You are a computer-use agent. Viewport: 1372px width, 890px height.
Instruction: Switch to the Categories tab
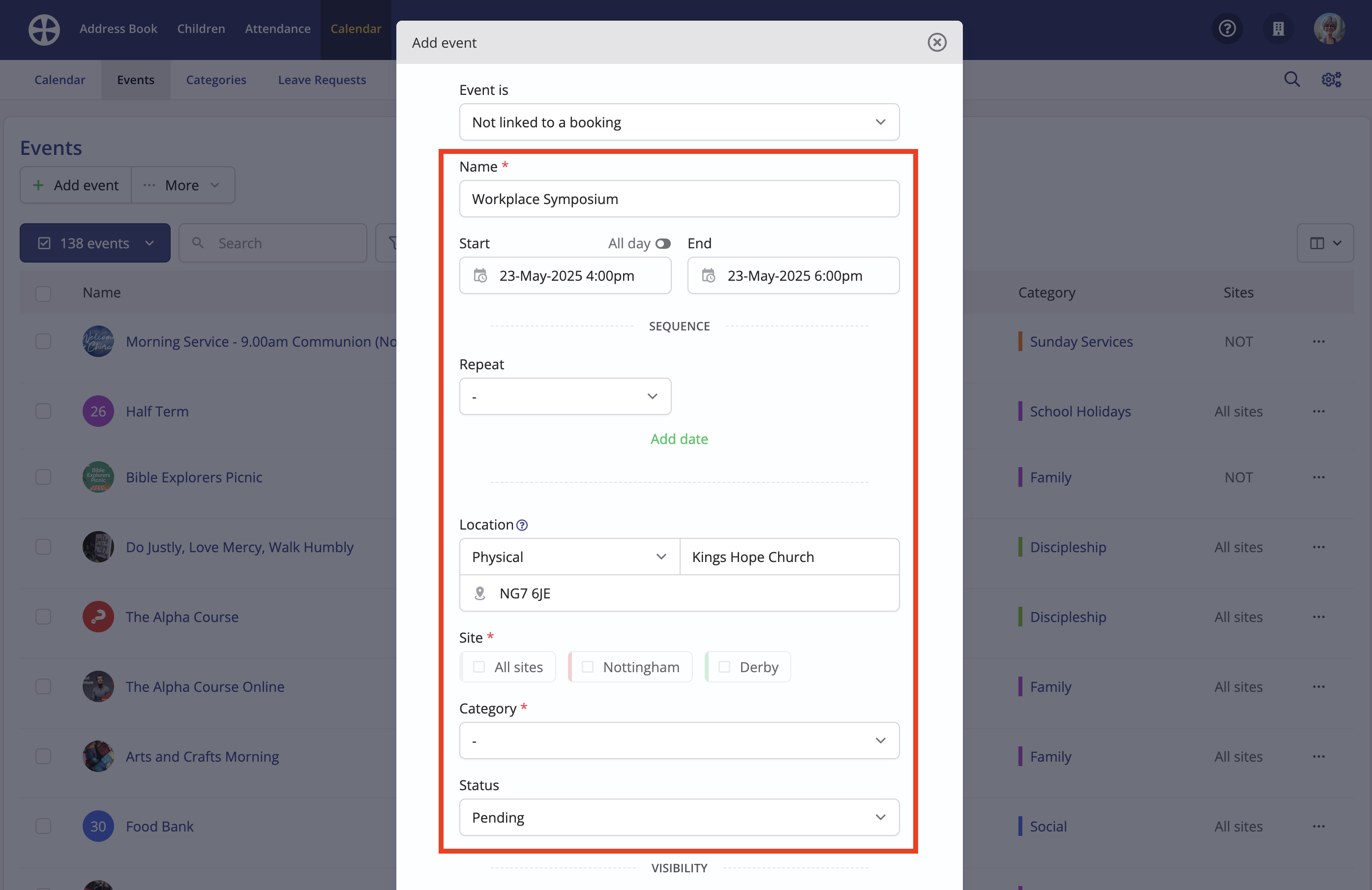[x=216, y=80]
